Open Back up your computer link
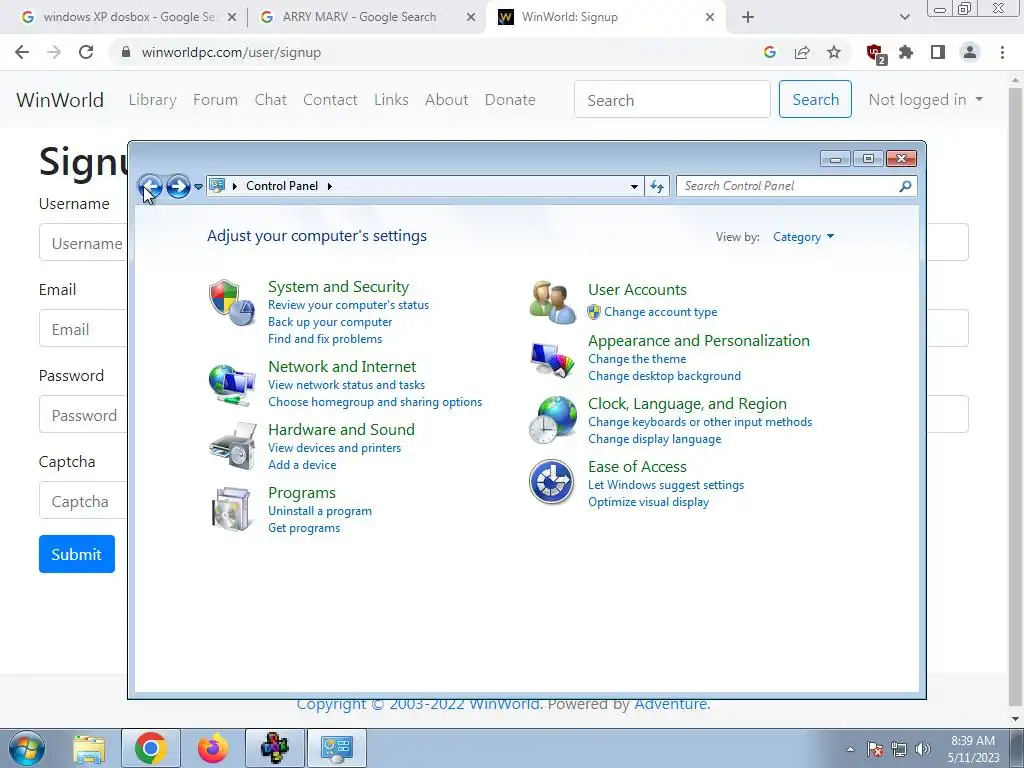Image resolution: width=1024 pixels, height=768 pixels. (330, 321)
